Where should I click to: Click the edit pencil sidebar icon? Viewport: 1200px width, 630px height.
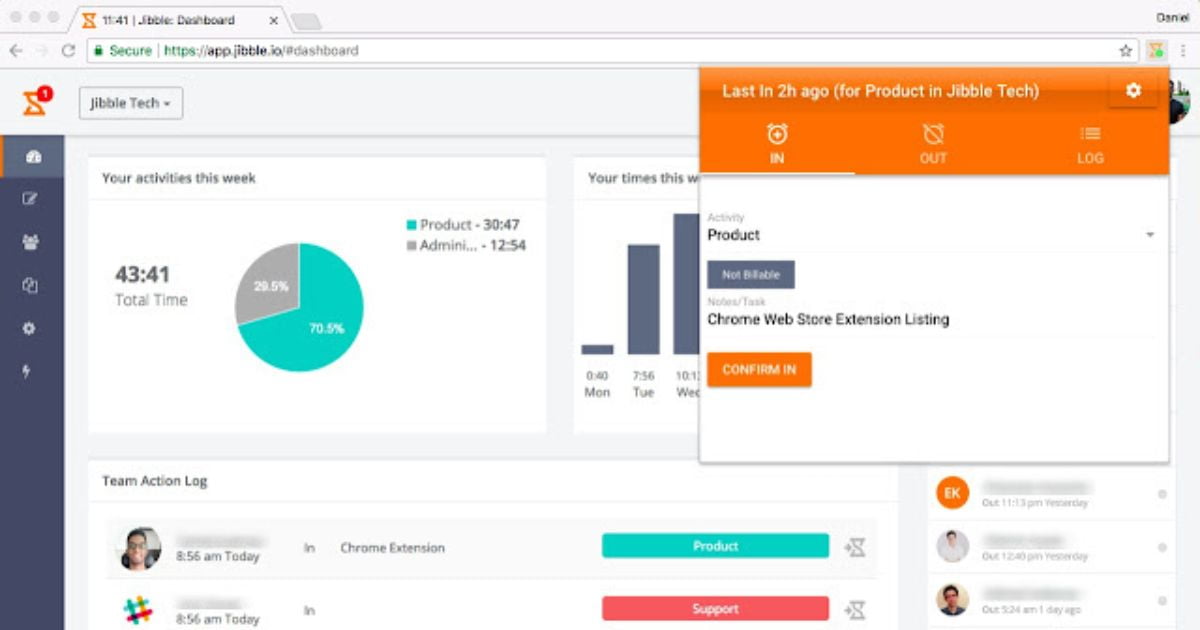30,199
